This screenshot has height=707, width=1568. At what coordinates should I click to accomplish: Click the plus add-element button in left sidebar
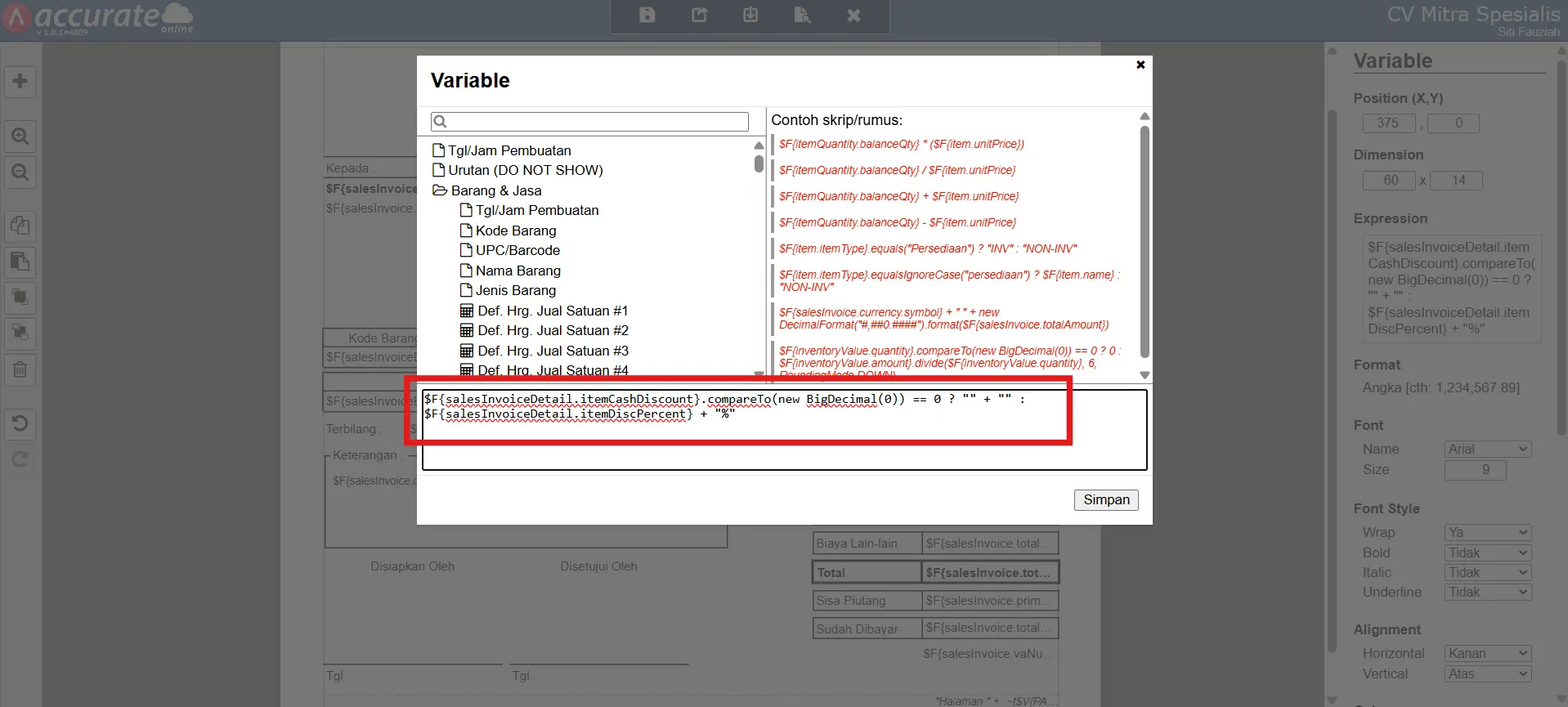click(x=20, y=81)
